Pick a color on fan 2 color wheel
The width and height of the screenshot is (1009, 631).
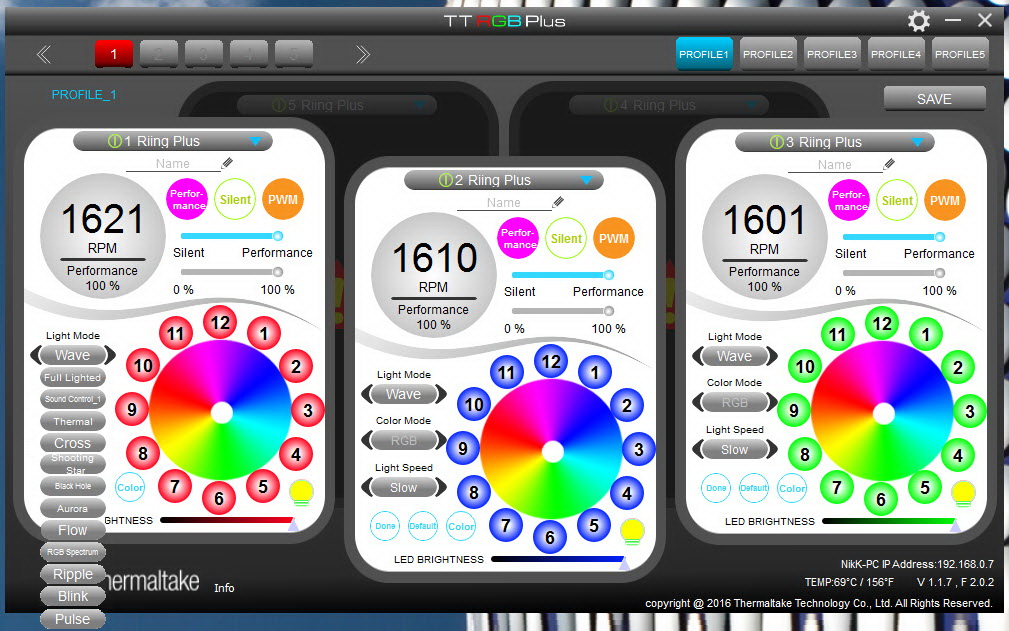coord(552,451)
